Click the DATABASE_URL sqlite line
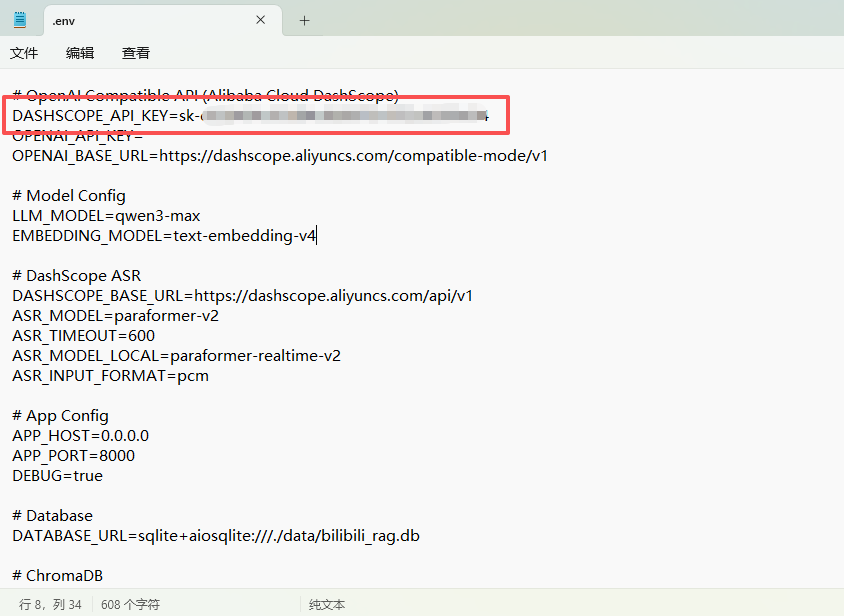This screenshot has height=616, width=844. point(216,536)
